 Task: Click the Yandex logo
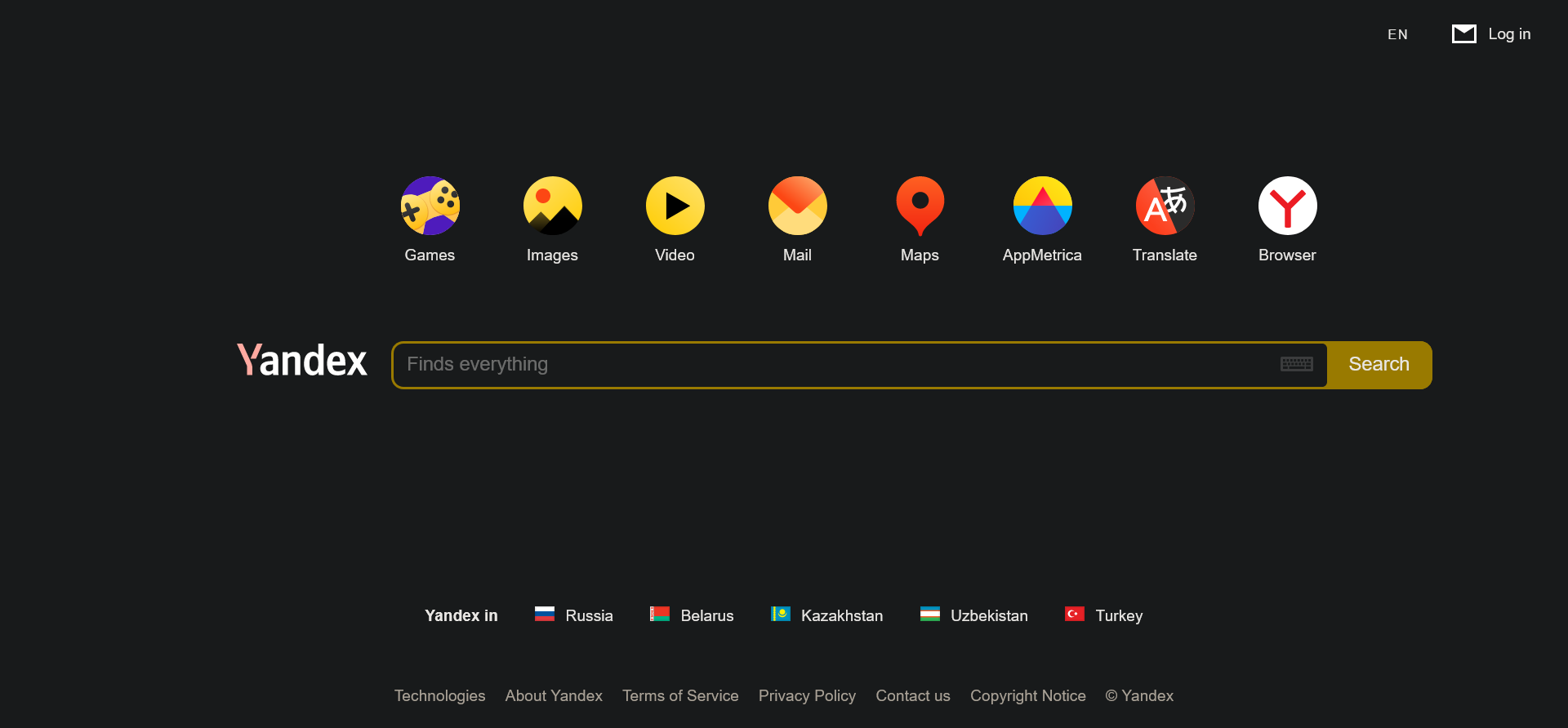[x=302, y=360]
